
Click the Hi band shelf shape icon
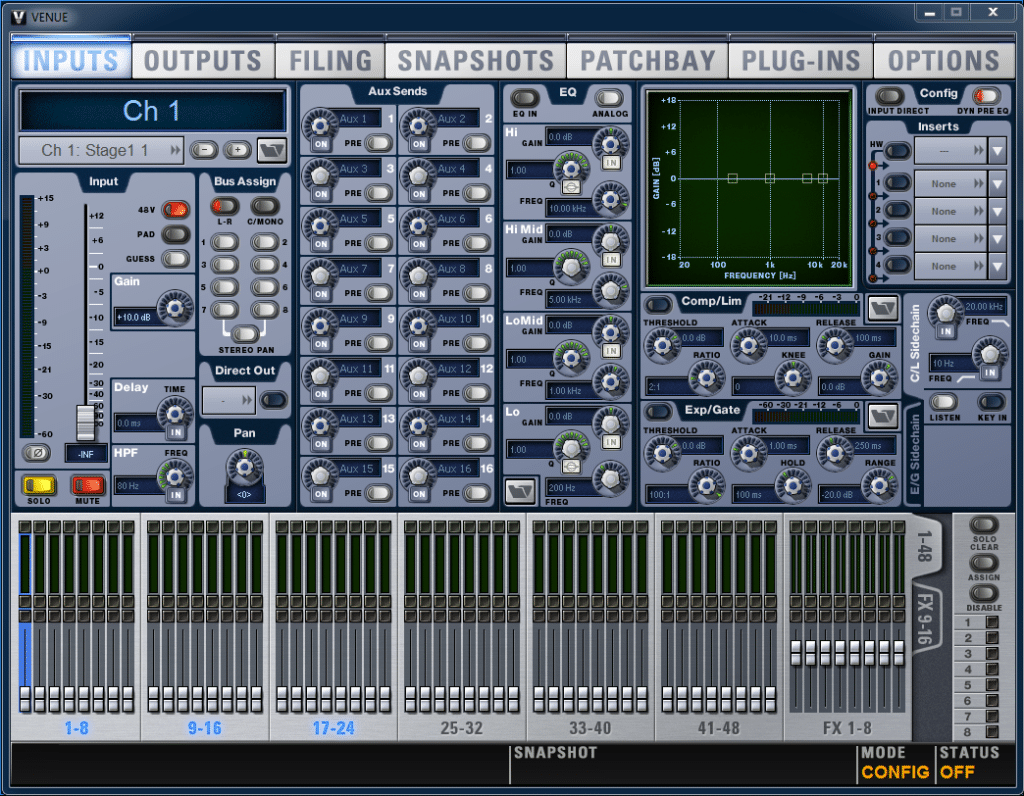pos(570,186)
